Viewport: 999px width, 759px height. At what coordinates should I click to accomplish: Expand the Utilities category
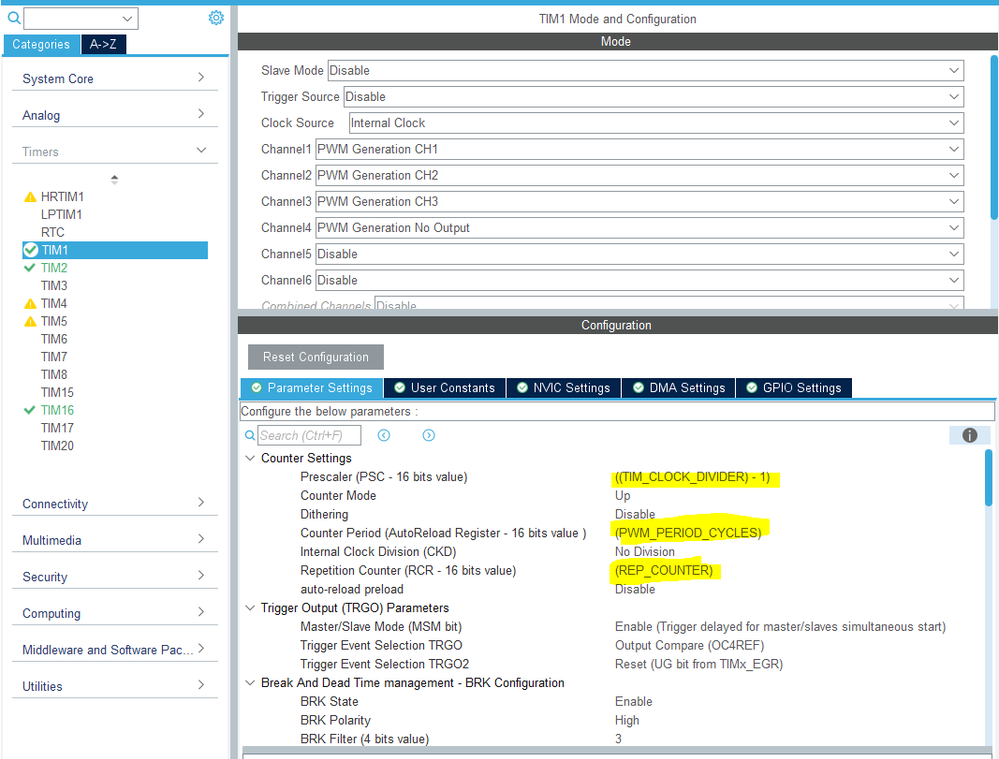point(115,686)
